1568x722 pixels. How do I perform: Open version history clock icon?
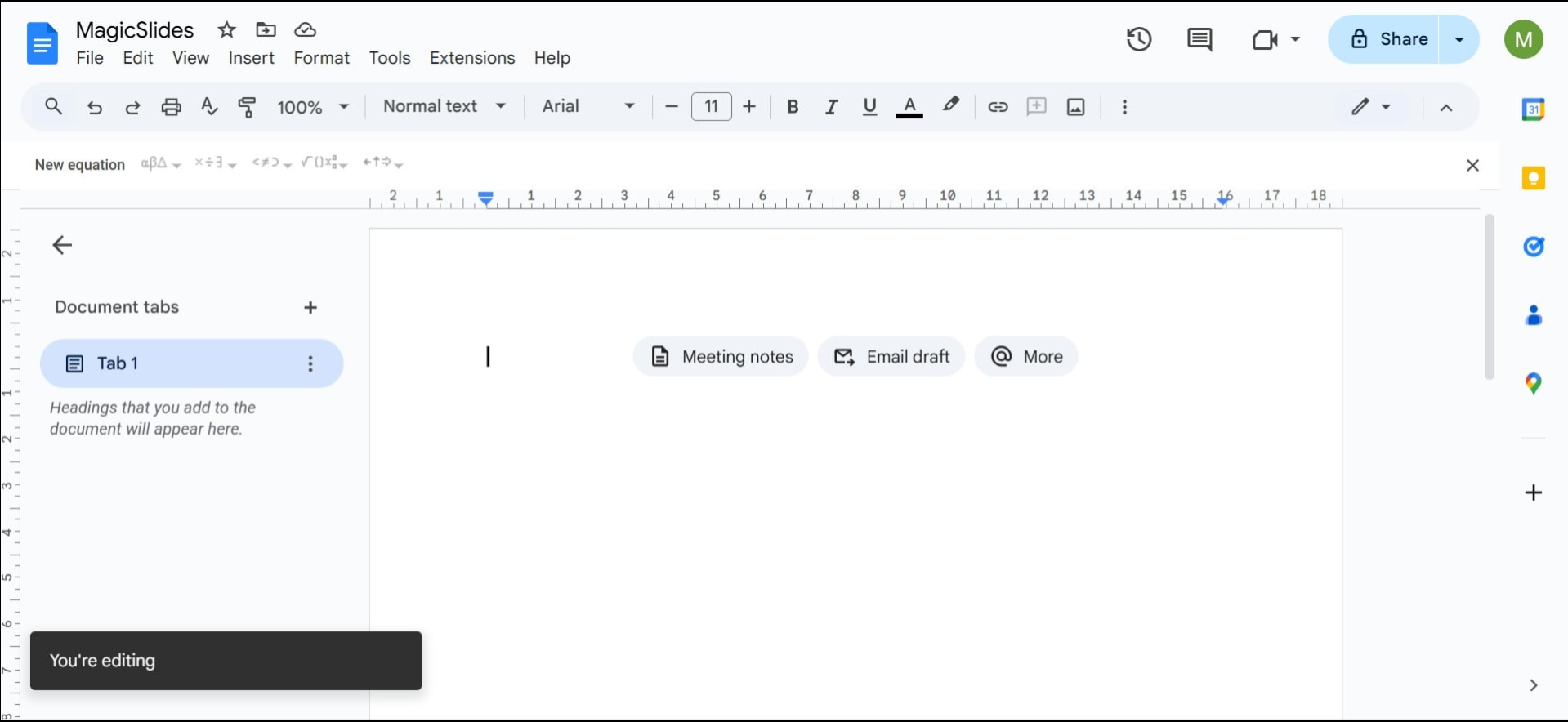point(1139,39)
